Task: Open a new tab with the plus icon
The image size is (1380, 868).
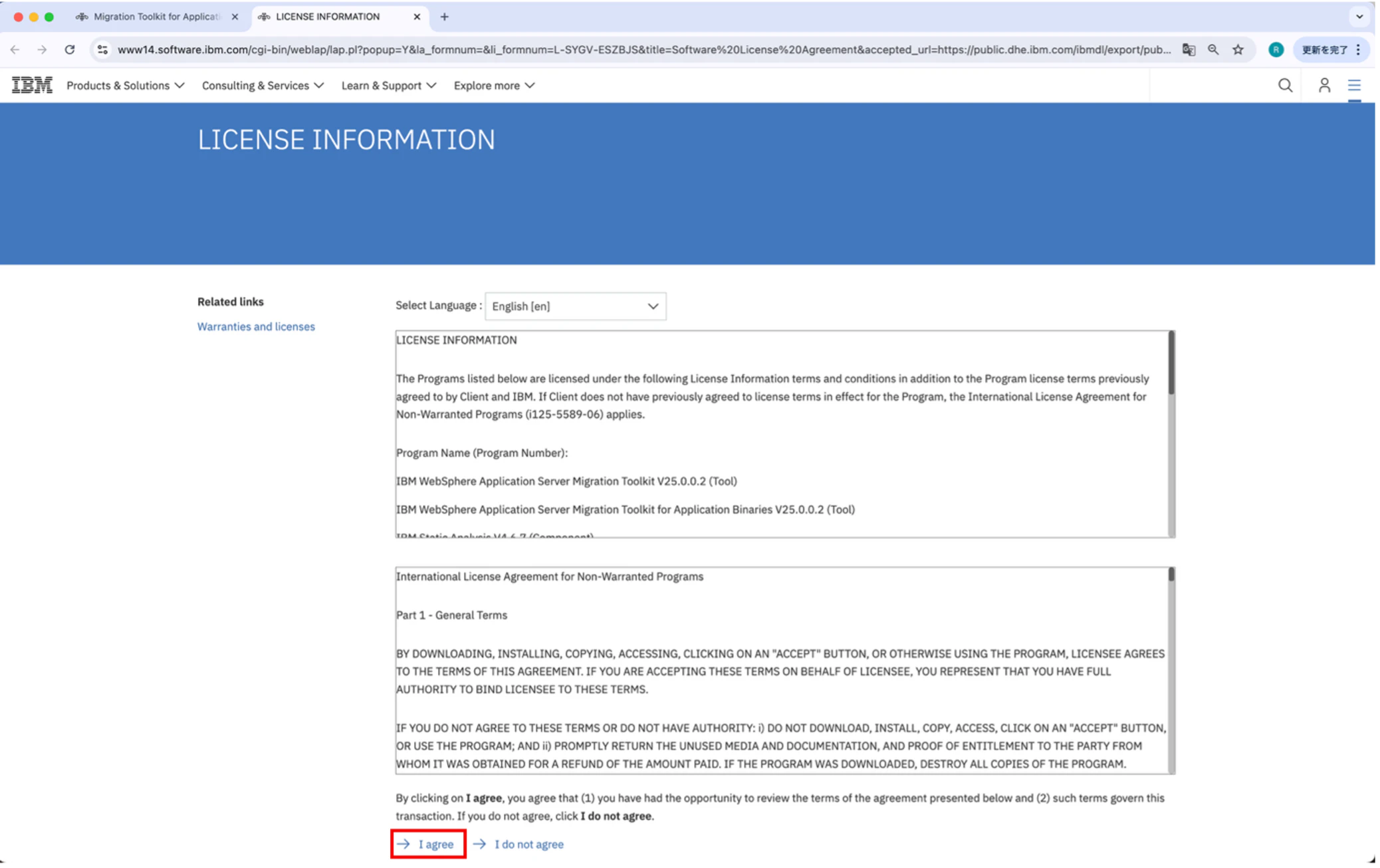Action: pos(445,17)
